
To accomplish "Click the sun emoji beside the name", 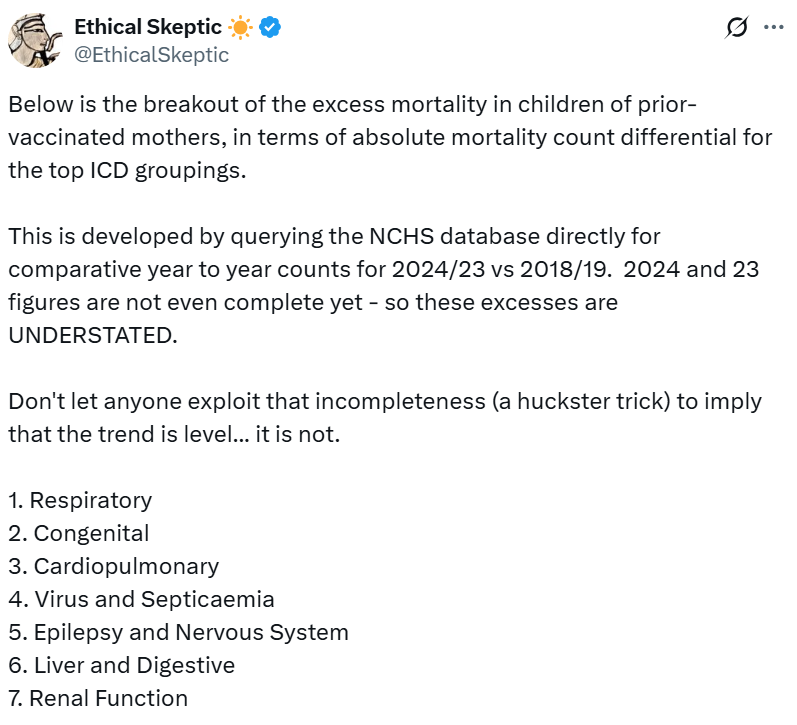I will click(x=240, y=28).
